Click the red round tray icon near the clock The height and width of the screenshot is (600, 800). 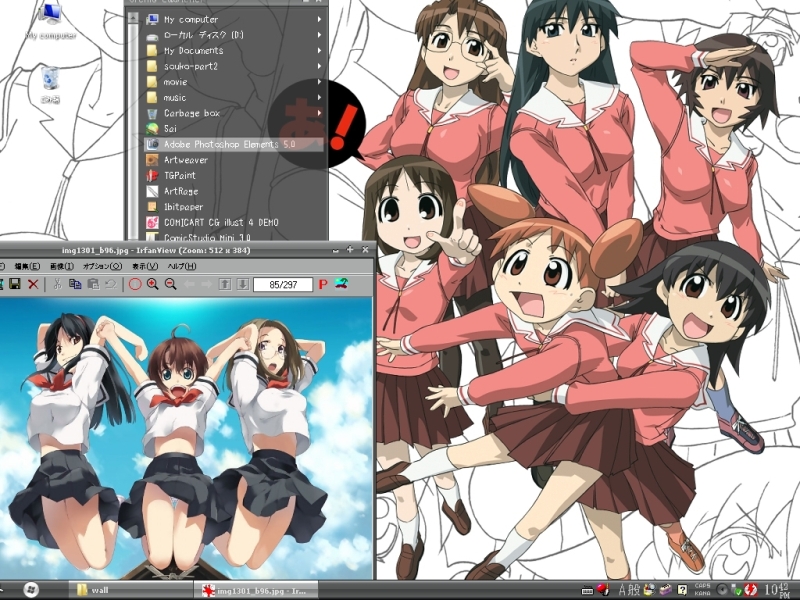tap(749, 590)
